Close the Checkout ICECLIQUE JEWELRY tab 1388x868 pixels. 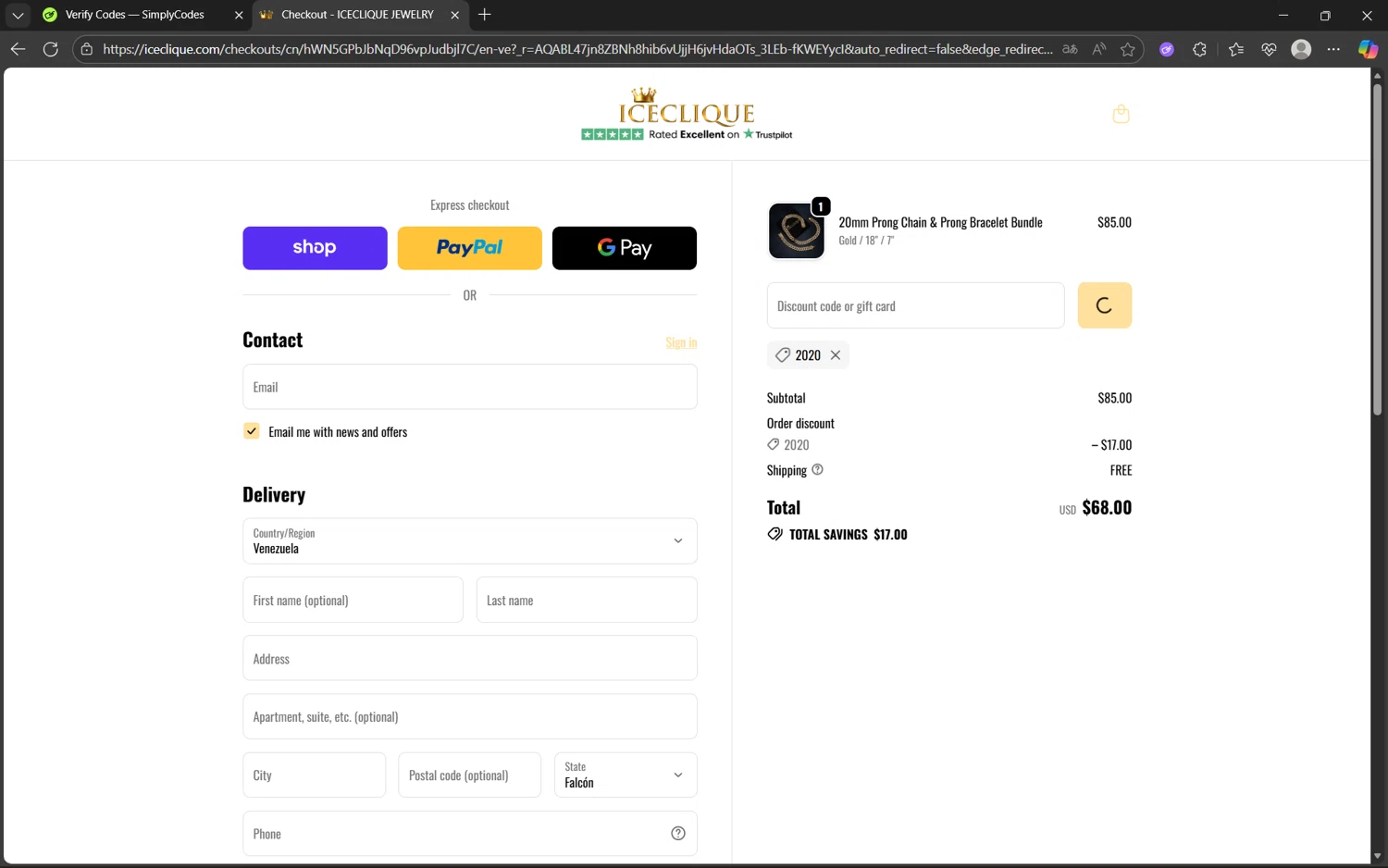click(454, 15)
